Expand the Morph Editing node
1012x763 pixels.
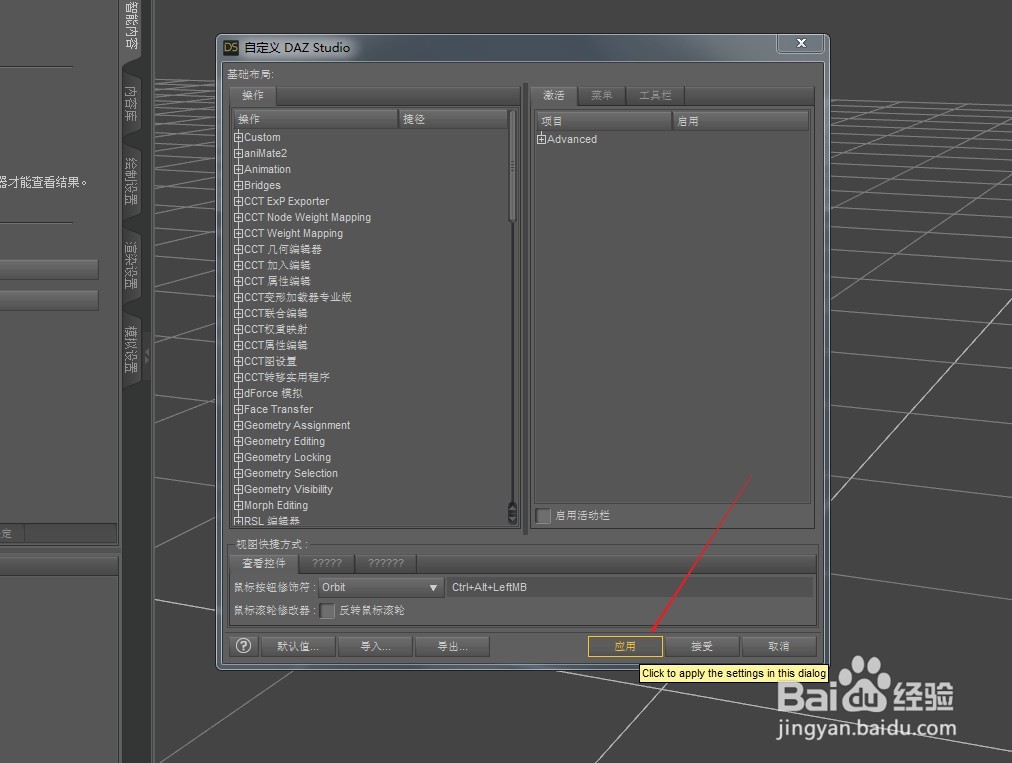pyautogui.click(x=238, y=505)
